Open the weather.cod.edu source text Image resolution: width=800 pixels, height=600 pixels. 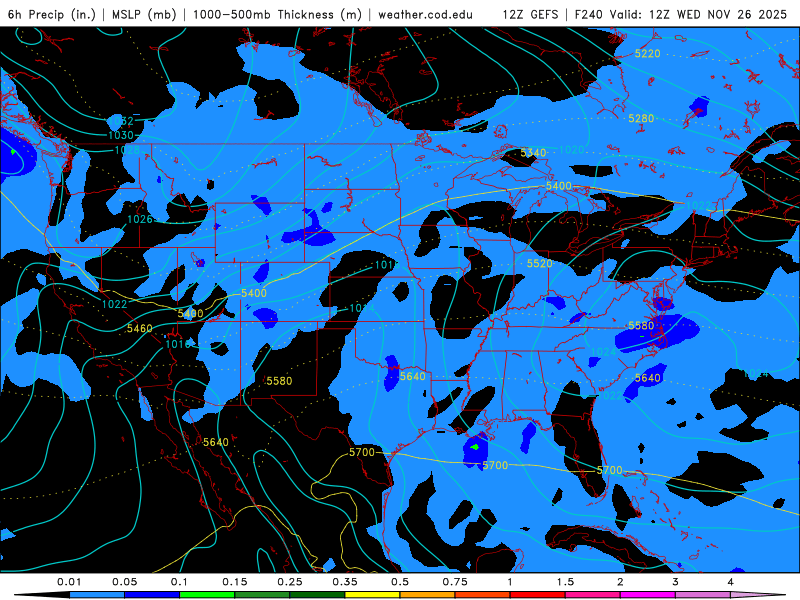pos(425,14)
